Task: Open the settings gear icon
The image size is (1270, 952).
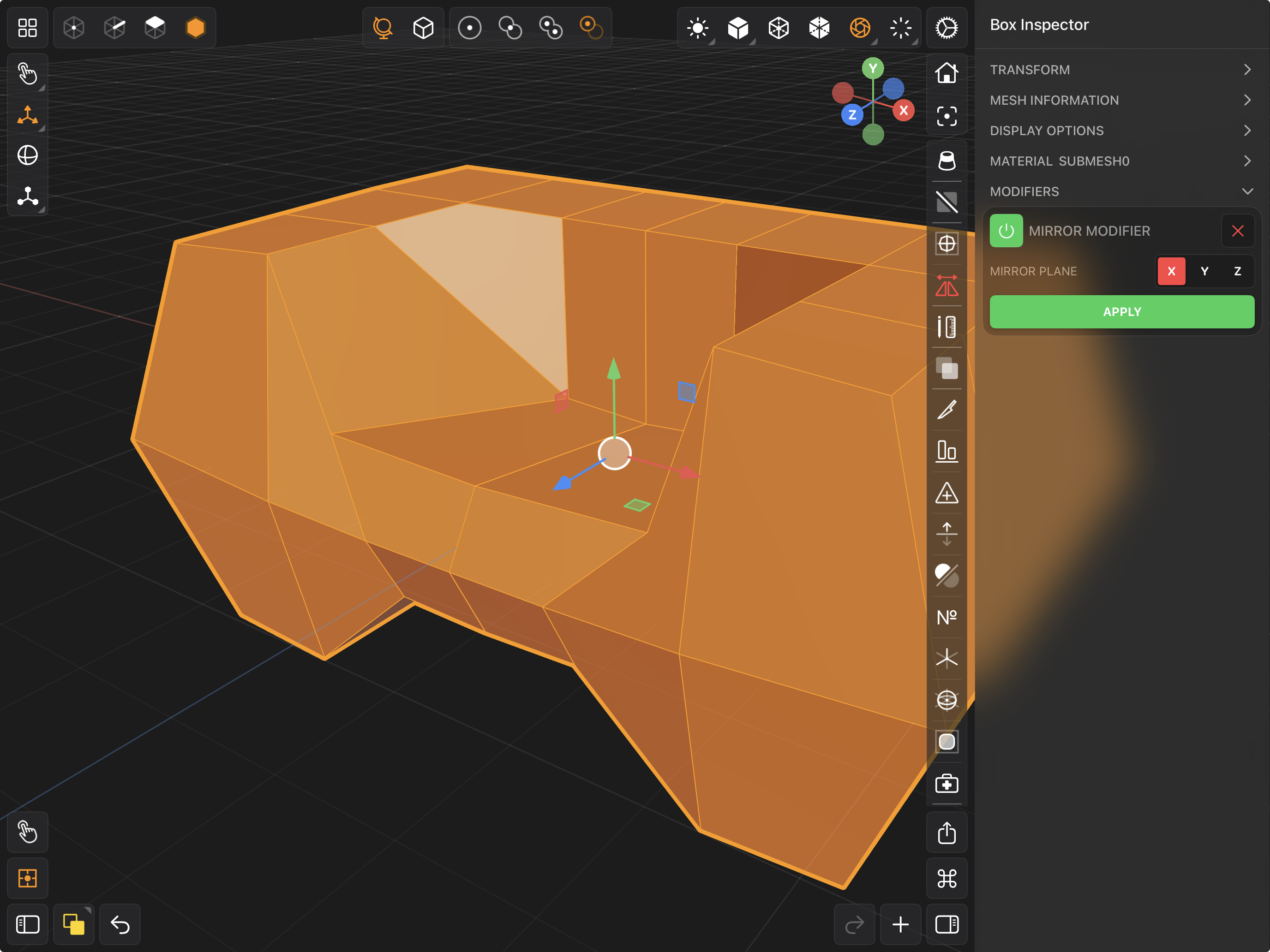Action: (947, 28)
